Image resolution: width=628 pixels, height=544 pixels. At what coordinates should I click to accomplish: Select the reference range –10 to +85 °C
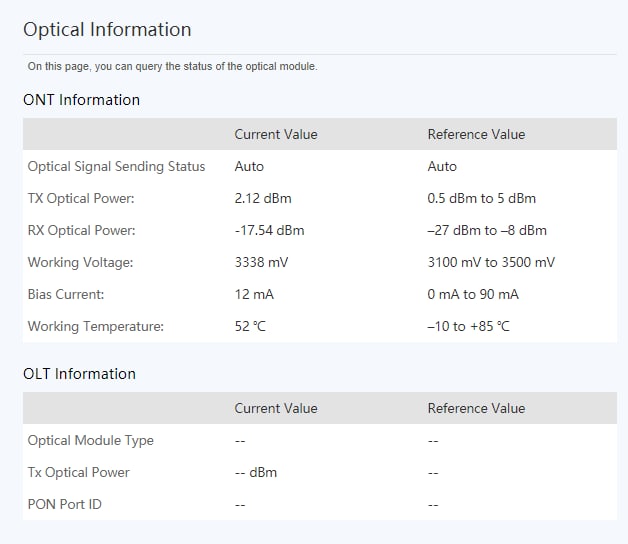(x=469, y=326)
